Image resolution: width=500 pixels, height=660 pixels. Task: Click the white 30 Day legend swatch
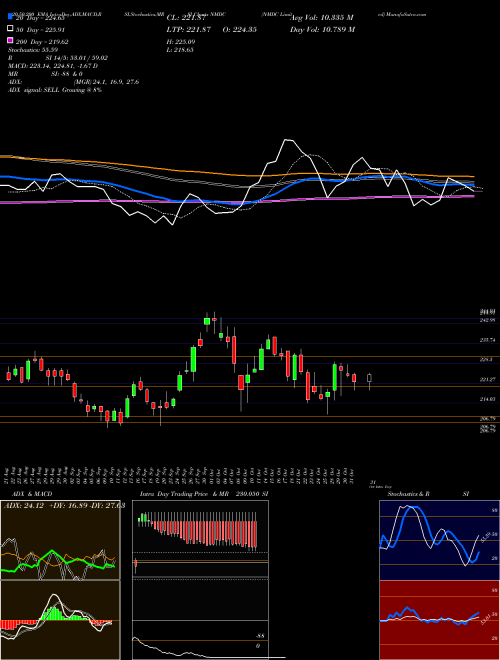coord(11,29)
